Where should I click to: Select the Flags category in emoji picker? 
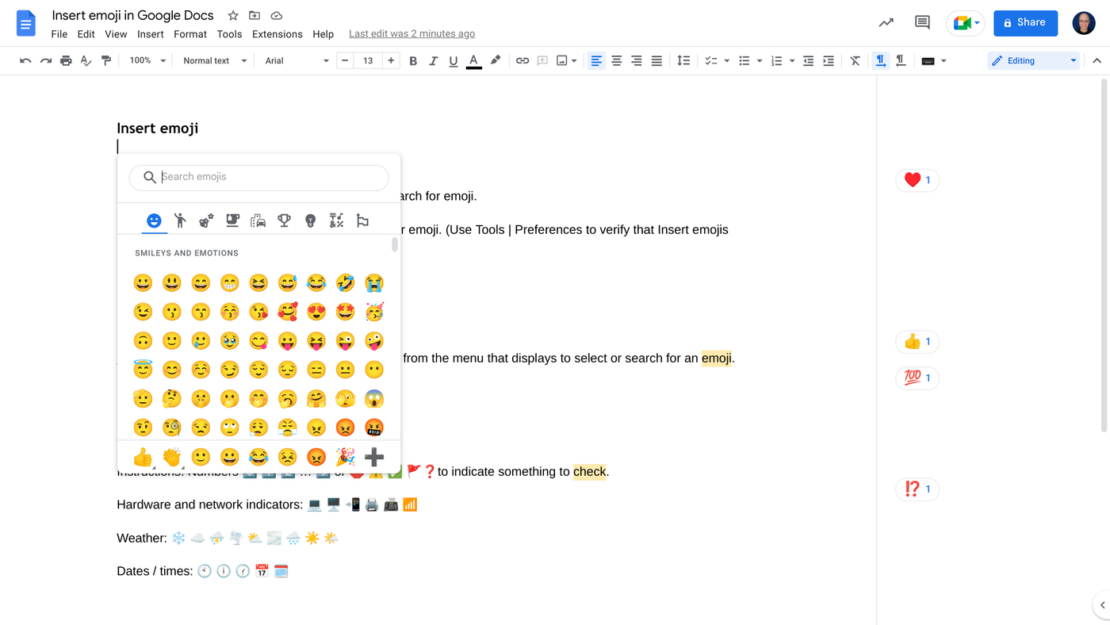362,219
